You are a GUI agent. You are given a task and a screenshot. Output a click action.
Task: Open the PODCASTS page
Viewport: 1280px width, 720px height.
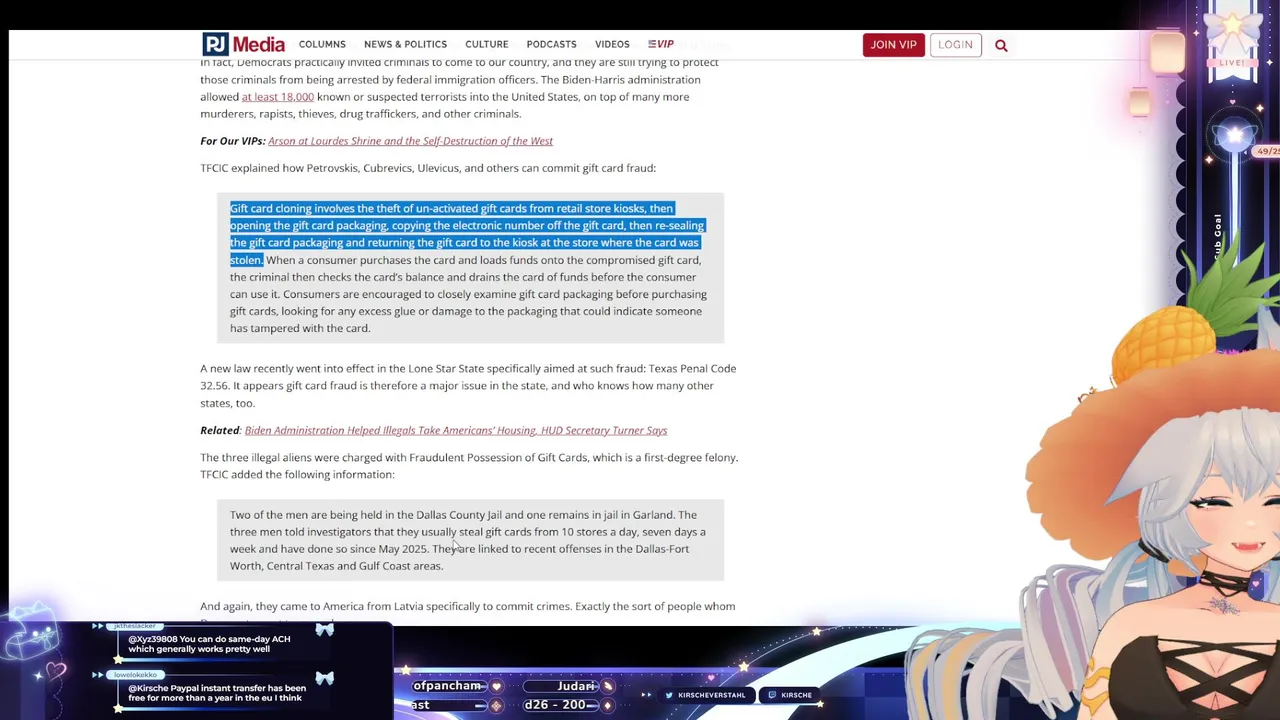552,44
